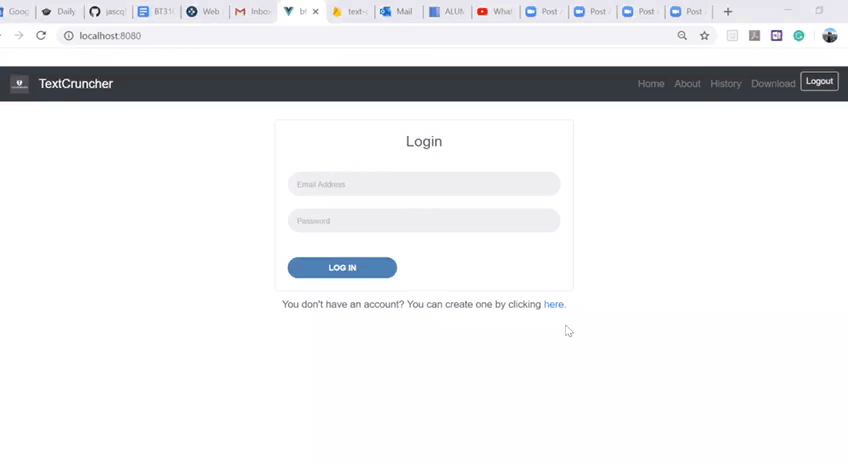
Task: Switch to the YouTube What tab
Action: coord(495,11)
